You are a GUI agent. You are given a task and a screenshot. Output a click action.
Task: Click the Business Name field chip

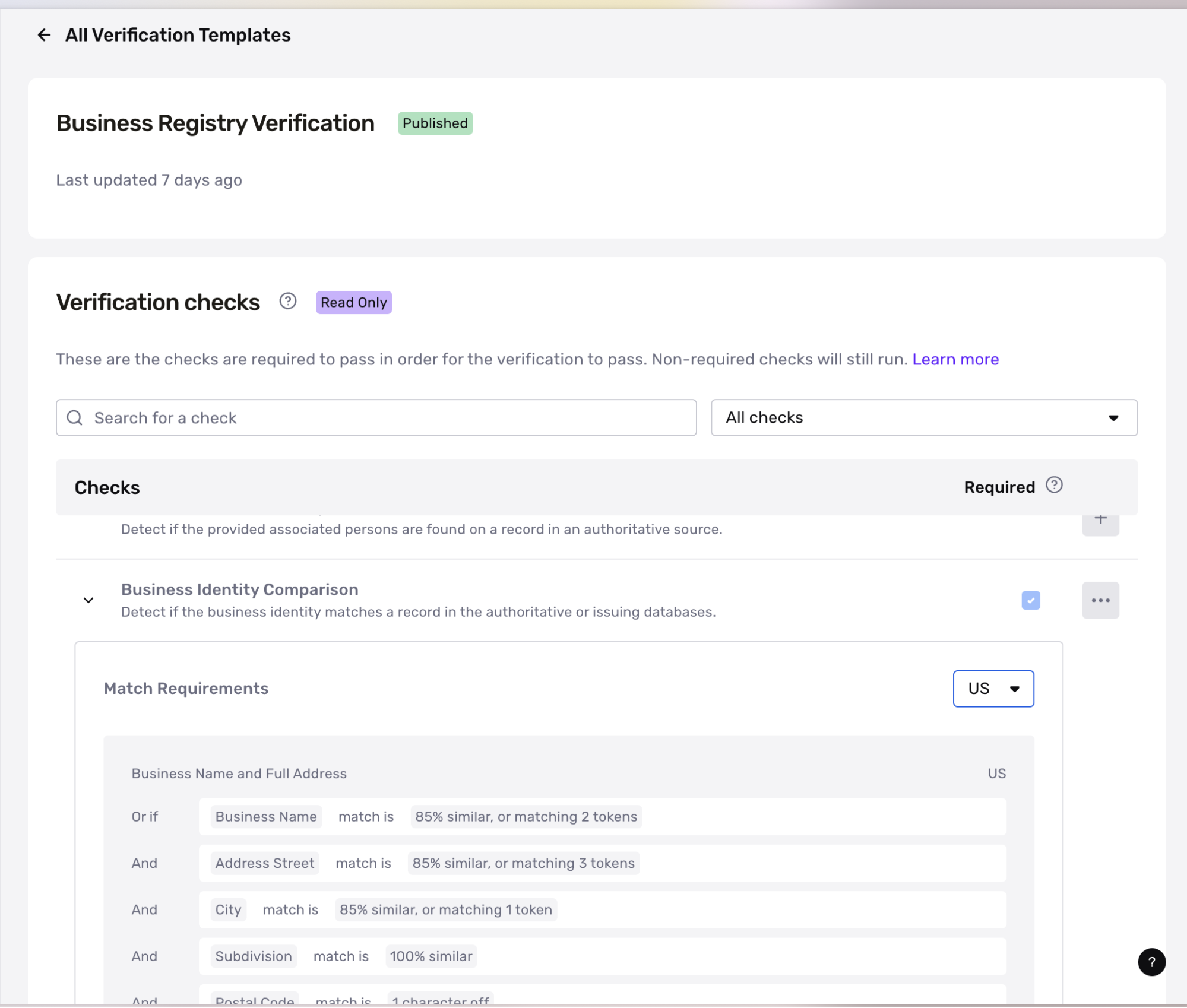[266, 817]
